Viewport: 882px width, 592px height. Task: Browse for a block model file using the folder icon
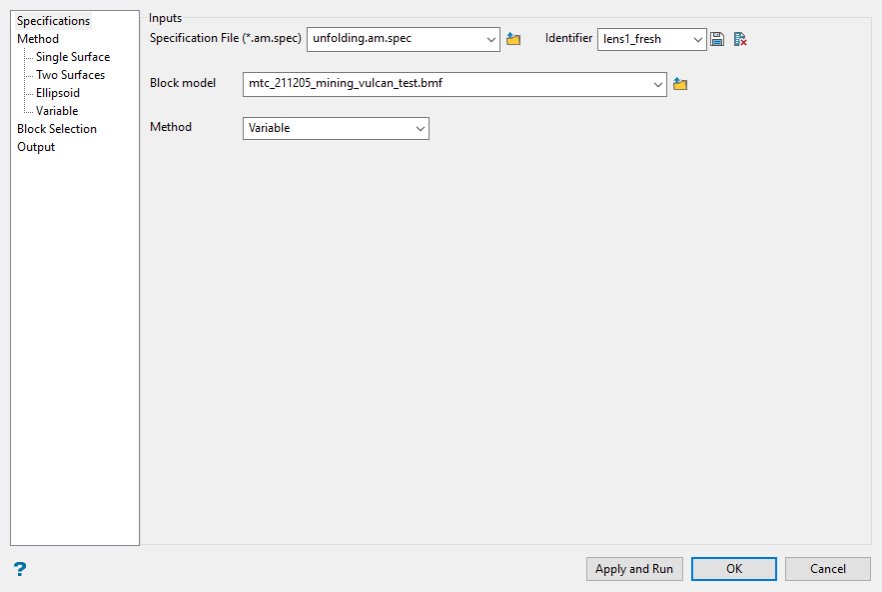pos(680,84)
